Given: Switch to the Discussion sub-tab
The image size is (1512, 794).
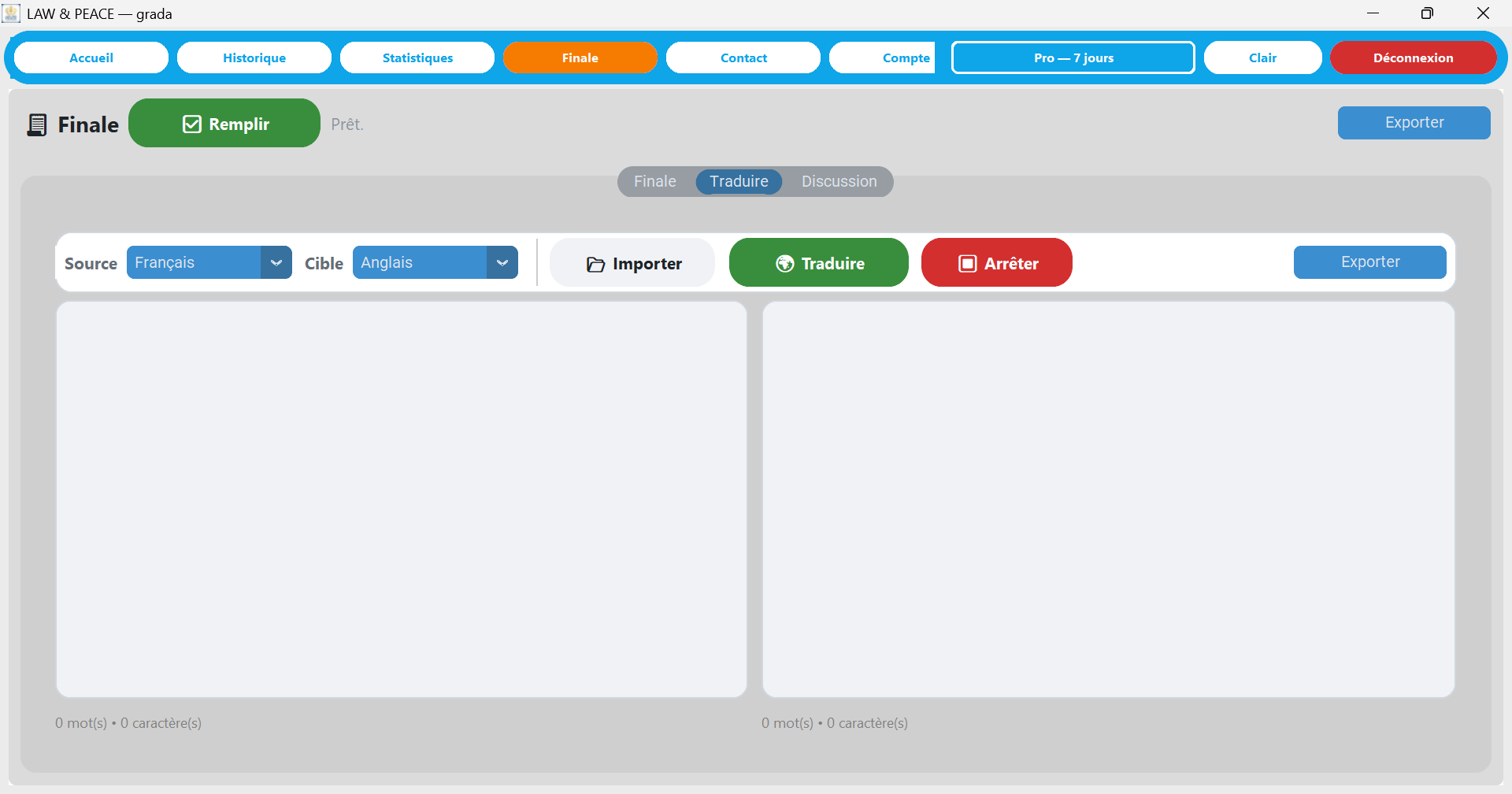Looking at the screenshot, I should coord(839,181).
